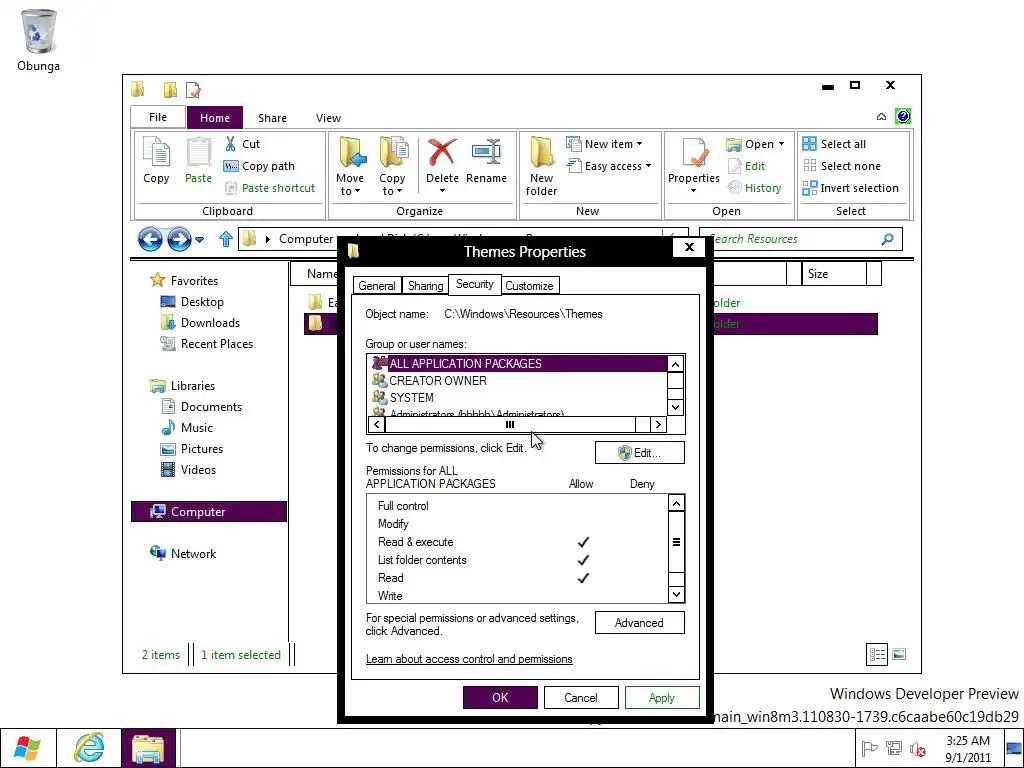
Task: Open Obunga recycle bin desktop icon
Action: coord(39,40)
